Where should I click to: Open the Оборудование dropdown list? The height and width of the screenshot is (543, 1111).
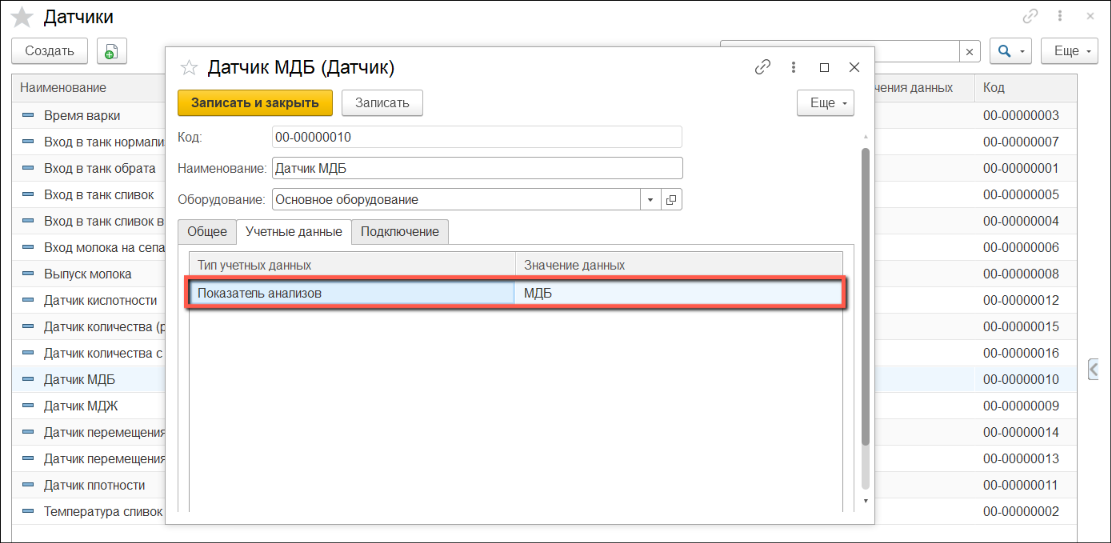tap(651, 200)
